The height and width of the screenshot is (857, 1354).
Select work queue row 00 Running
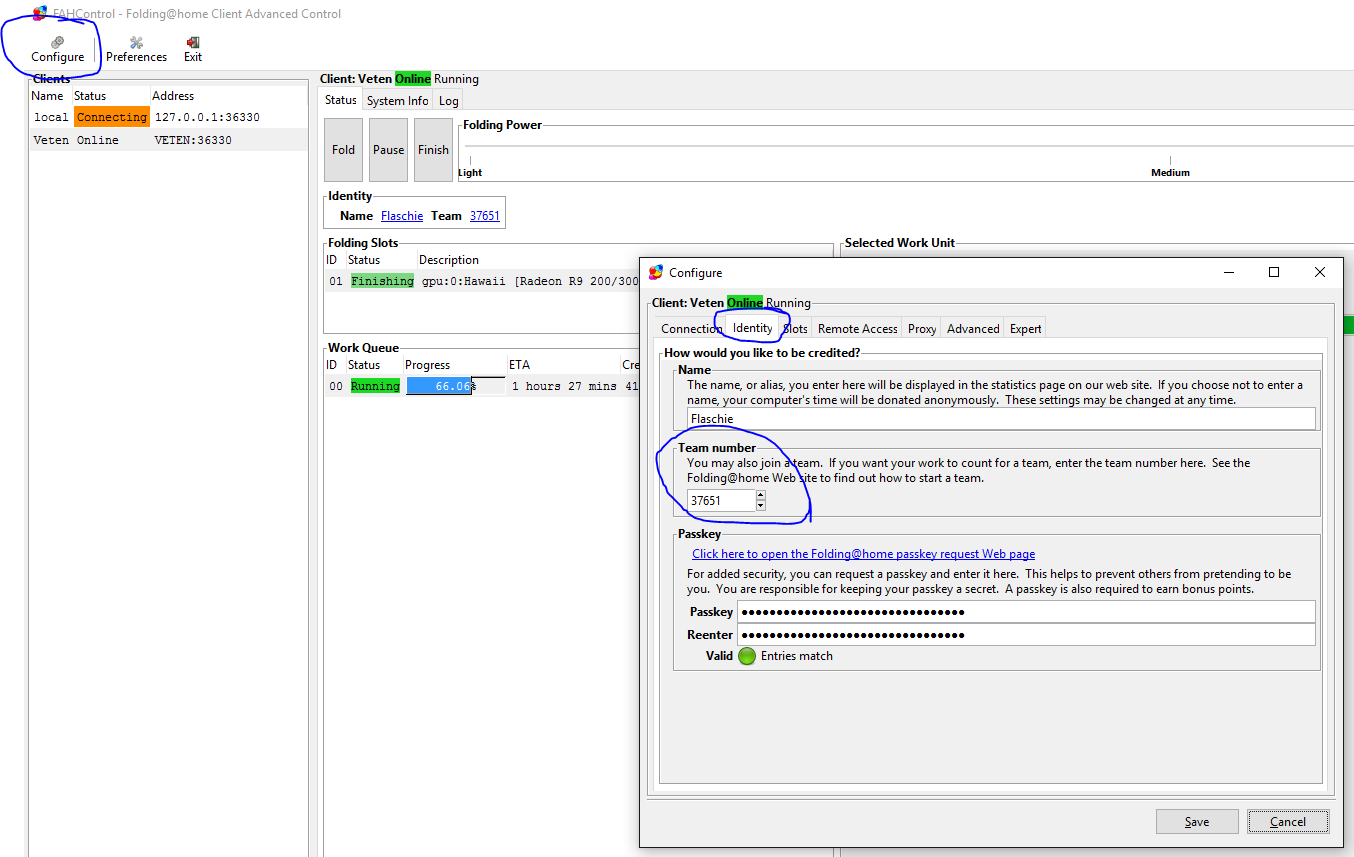coord(482,386)
